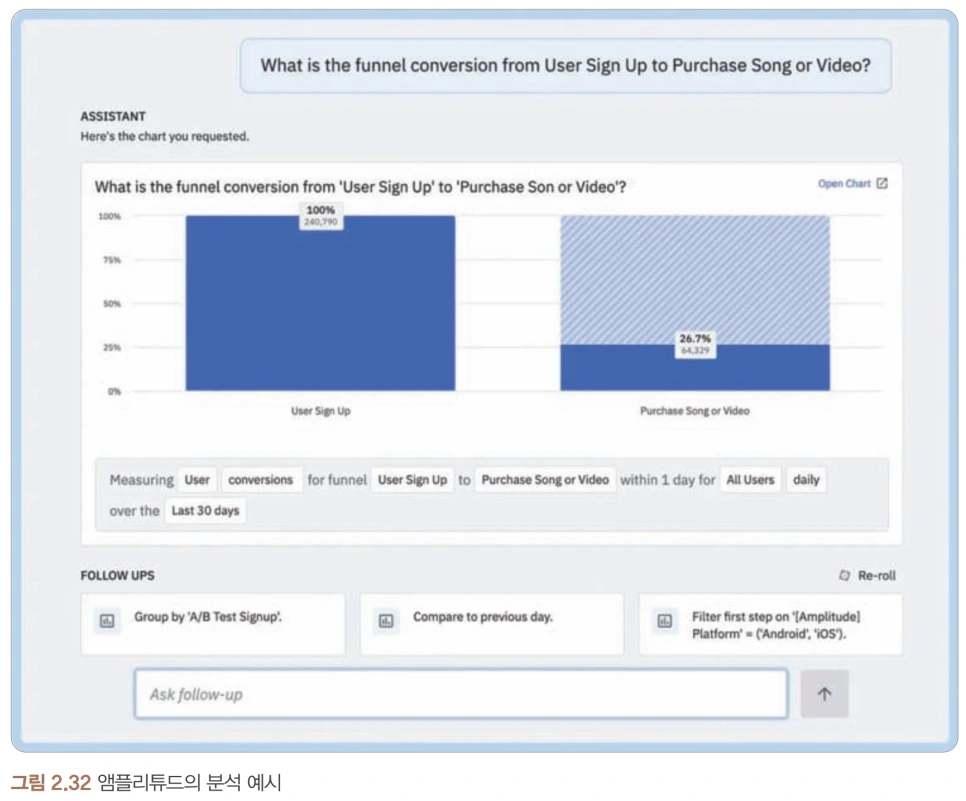Click chart icon on the Filter first step card
966x801 pixels.
click(665, 620)
